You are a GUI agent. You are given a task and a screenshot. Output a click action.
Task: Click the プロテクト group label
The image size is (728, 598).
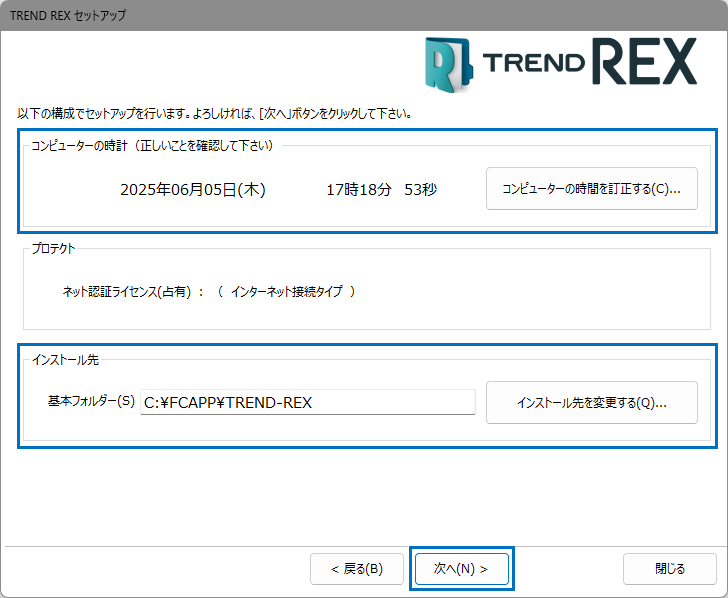coord(53,249)
